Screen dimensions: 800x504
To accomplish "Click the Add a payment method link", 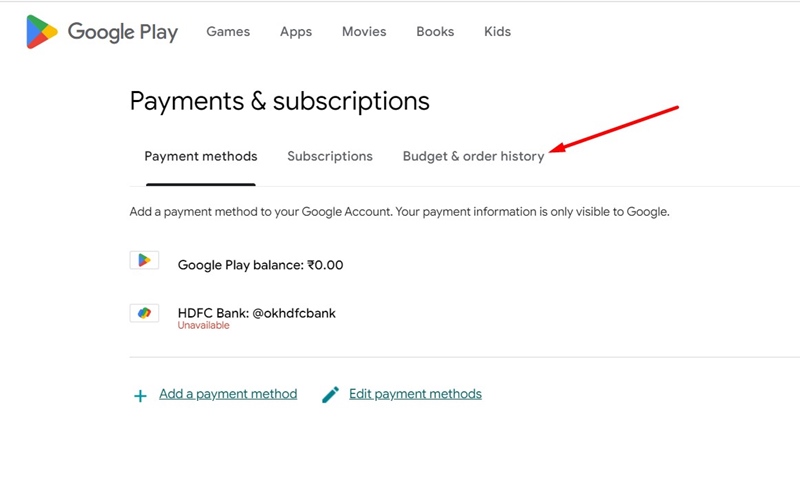I will click(x=228, y=394).
